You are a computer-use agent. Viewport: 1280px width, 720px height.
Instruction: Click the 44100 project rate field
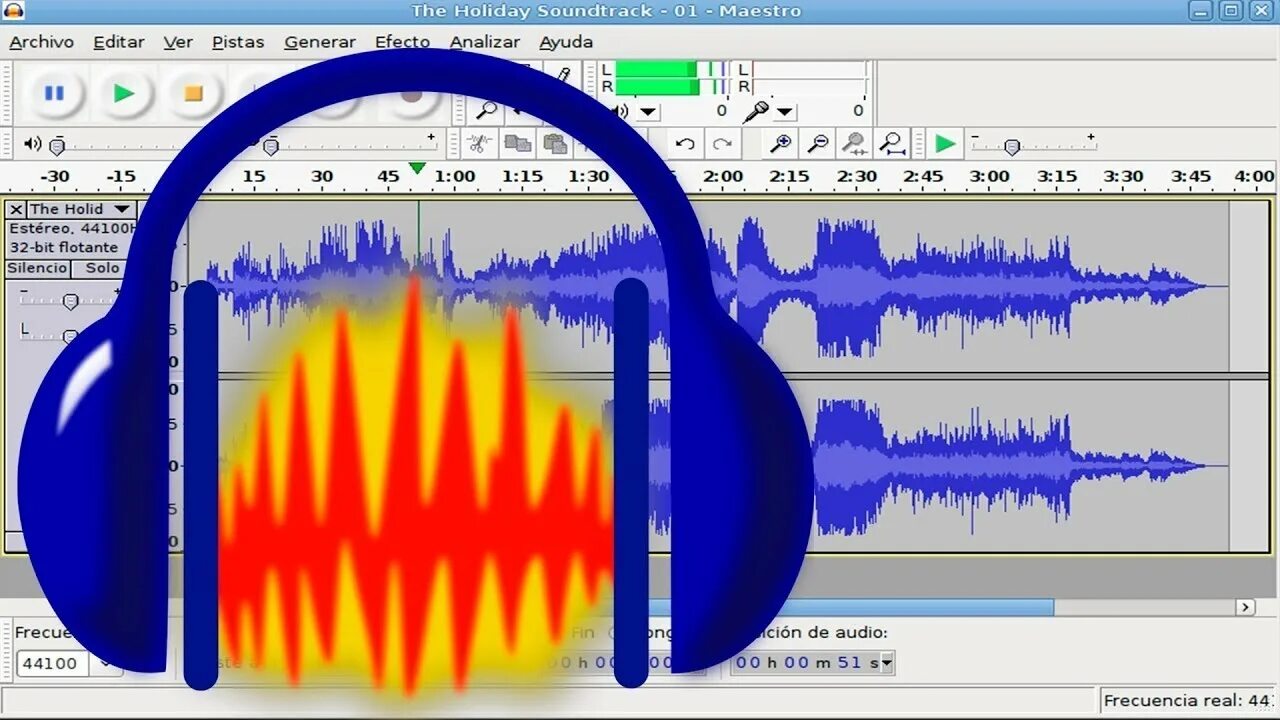[52, 663]
